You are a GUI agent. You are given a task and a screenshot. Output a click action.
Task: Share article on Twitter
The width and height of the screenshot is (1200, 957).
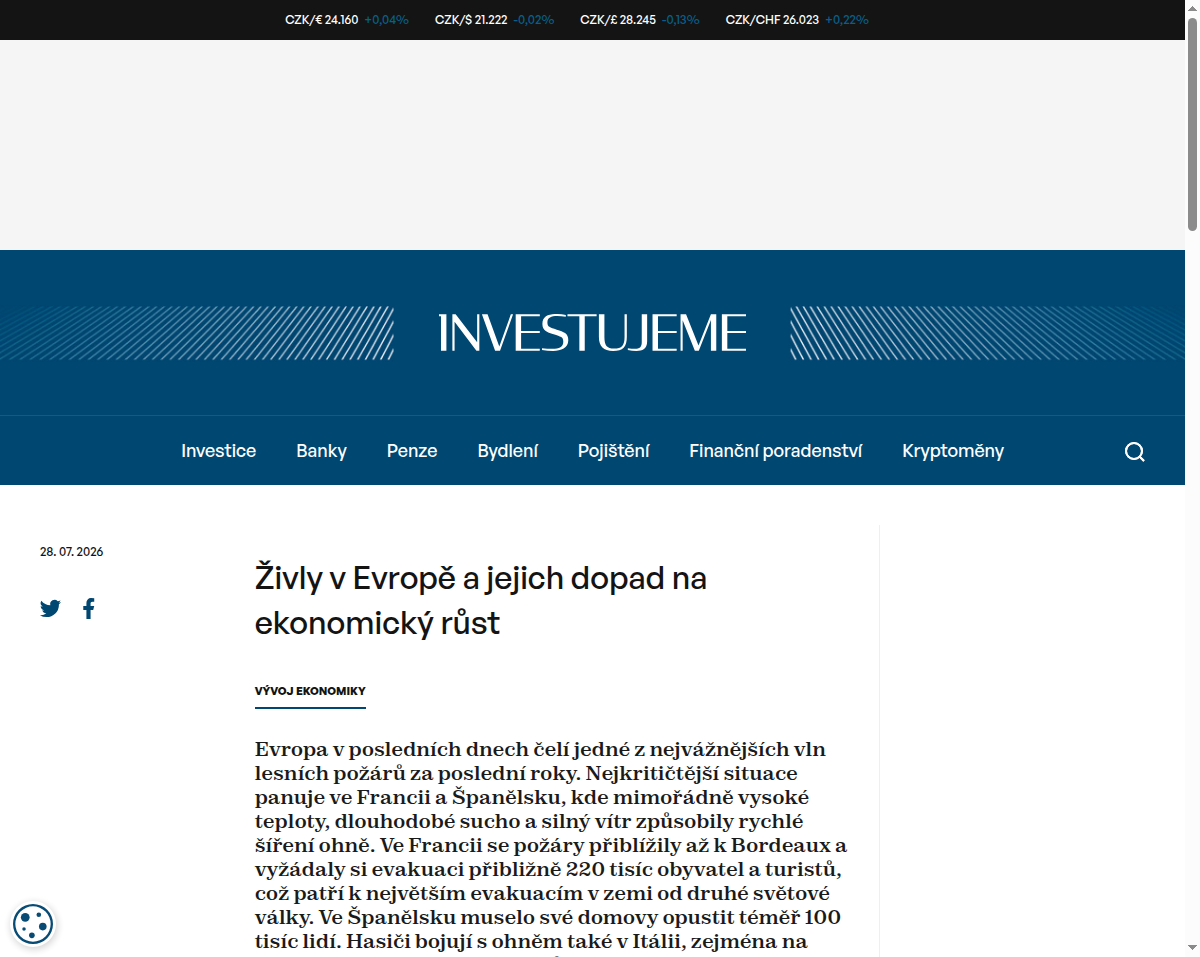click(x=51, y=608)
